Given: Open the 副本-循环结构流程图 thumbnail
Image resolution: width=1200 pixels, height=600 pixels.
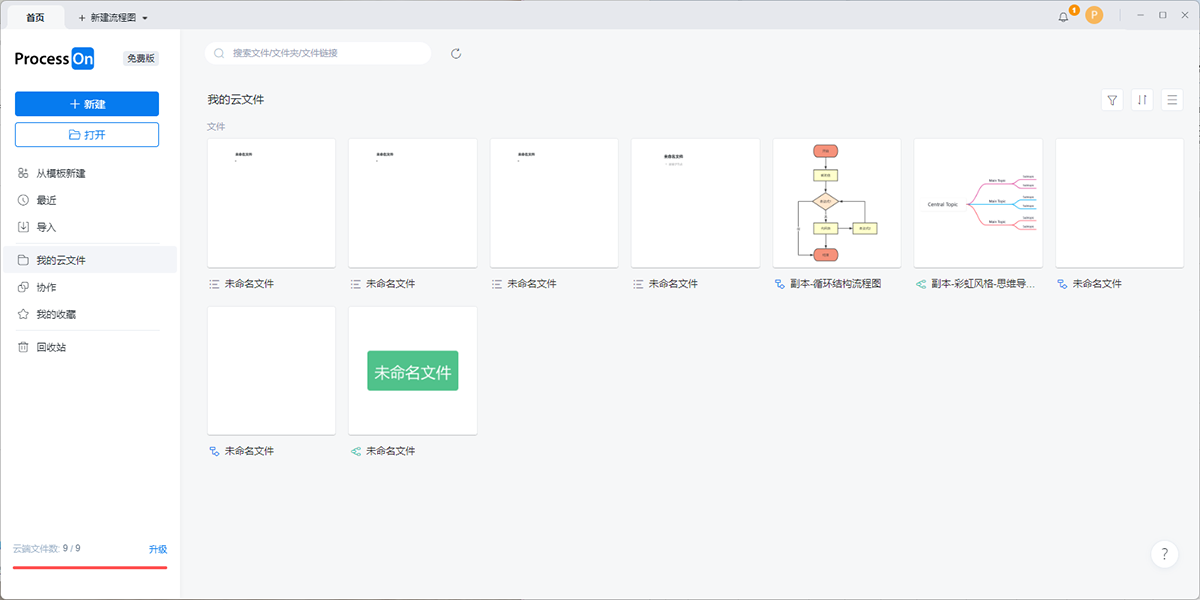Looking at the screenshot, I should tap(836, 203).
